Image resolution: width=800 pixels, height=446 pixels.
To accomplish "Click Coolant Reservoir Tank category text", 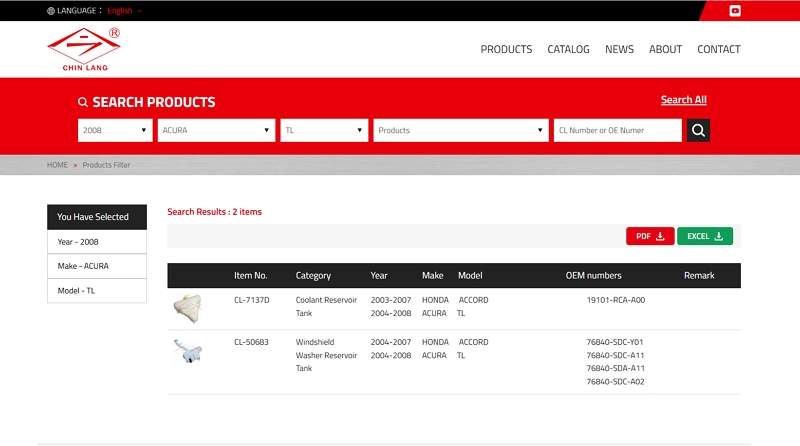I will 326,307.
